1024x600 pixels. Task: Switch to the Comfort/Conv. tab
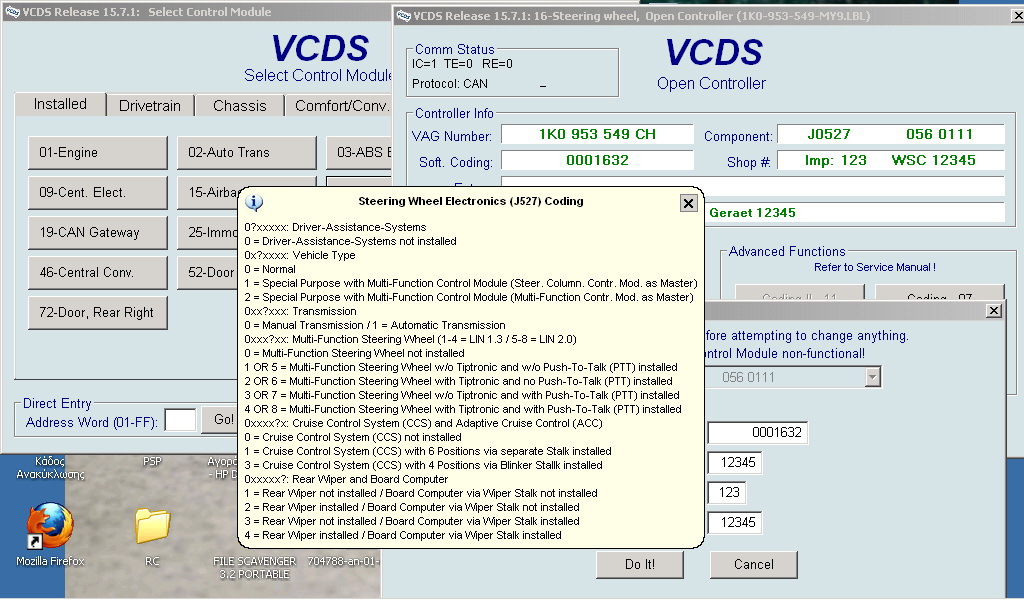coord(340,106)
